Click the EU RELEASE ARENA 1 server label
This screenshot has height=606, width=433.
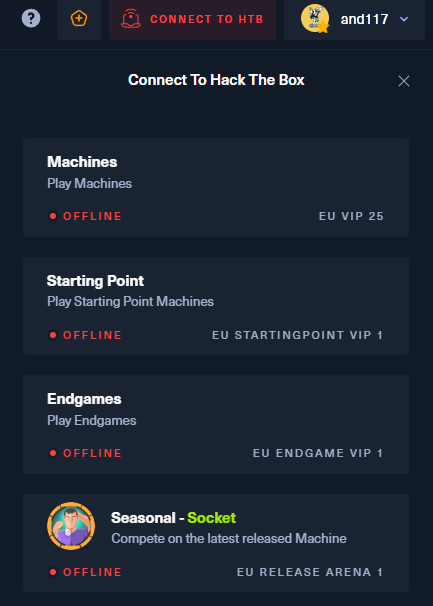click(x=310, y=572)
